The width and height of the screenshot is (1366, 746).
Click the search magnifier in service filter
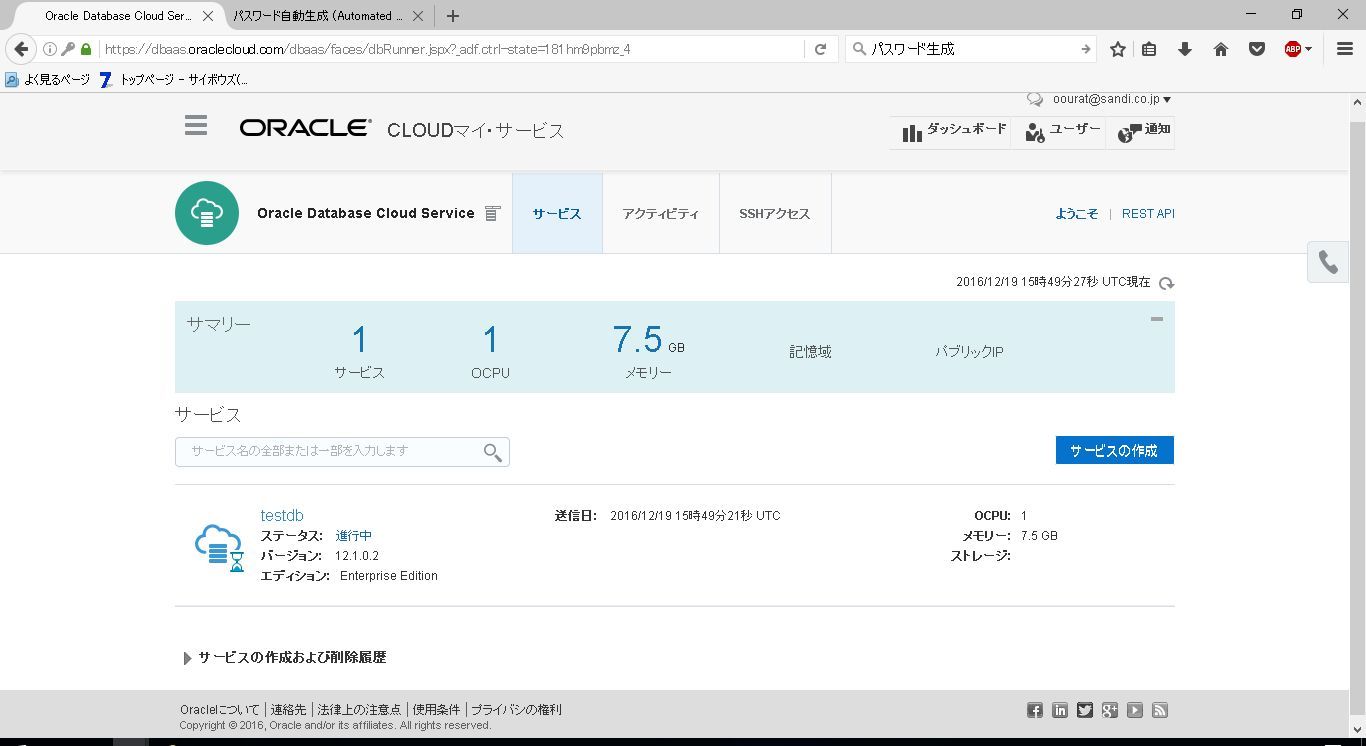(x=492, y=452)
